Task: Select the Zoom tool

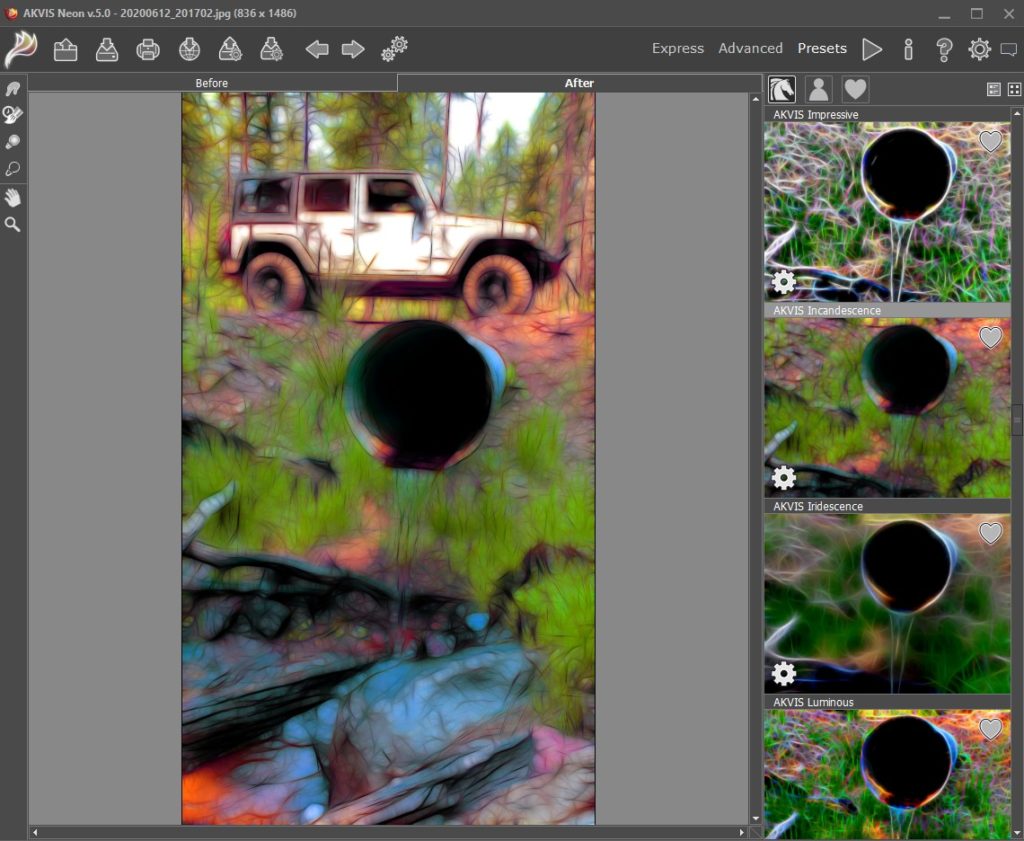Action: [11, 224]
